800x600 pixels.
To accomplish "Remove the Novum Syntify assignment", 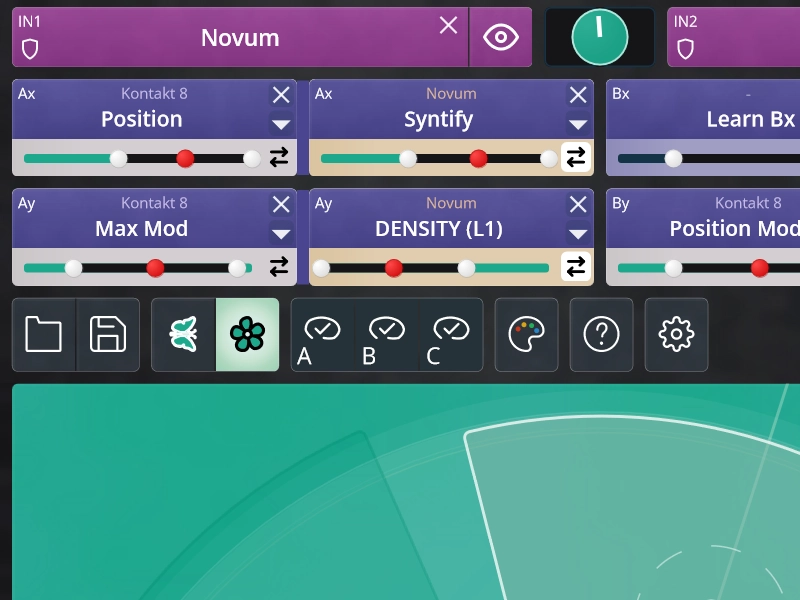I will [578, 95].
